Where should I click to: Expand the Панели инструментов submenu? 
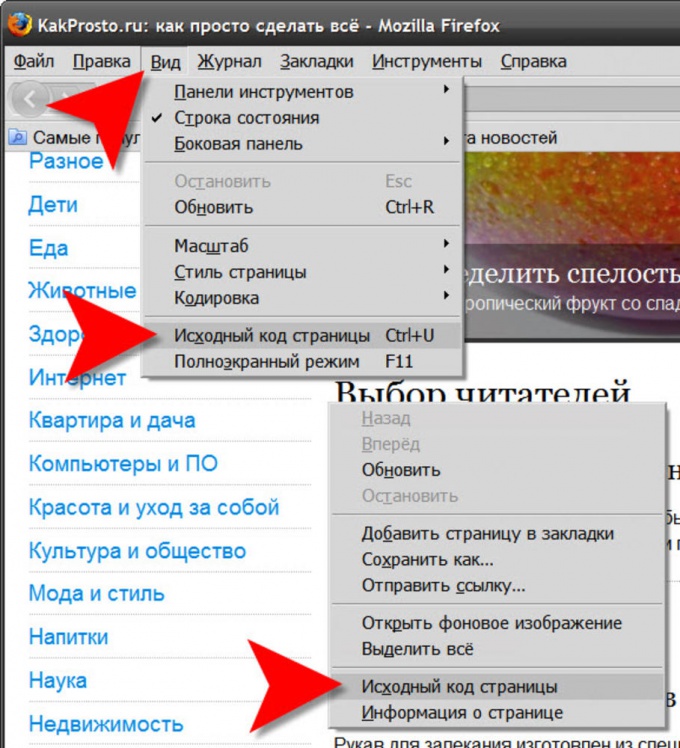(302, 92)
